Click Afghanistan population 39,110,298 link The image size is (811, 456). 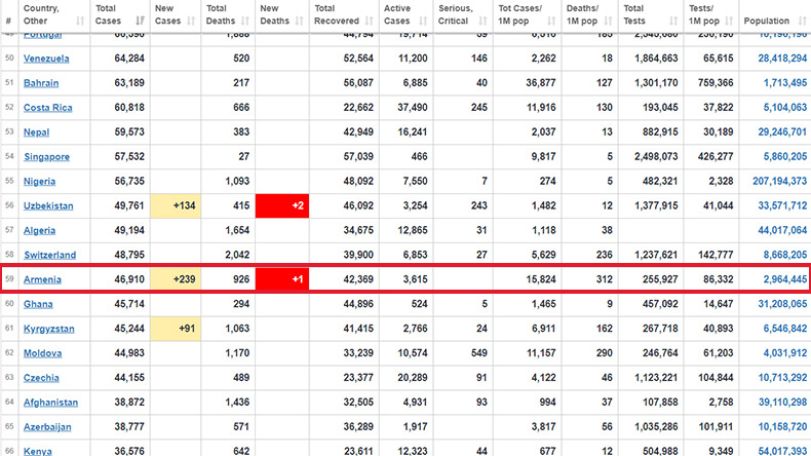(x=782, y=402)
